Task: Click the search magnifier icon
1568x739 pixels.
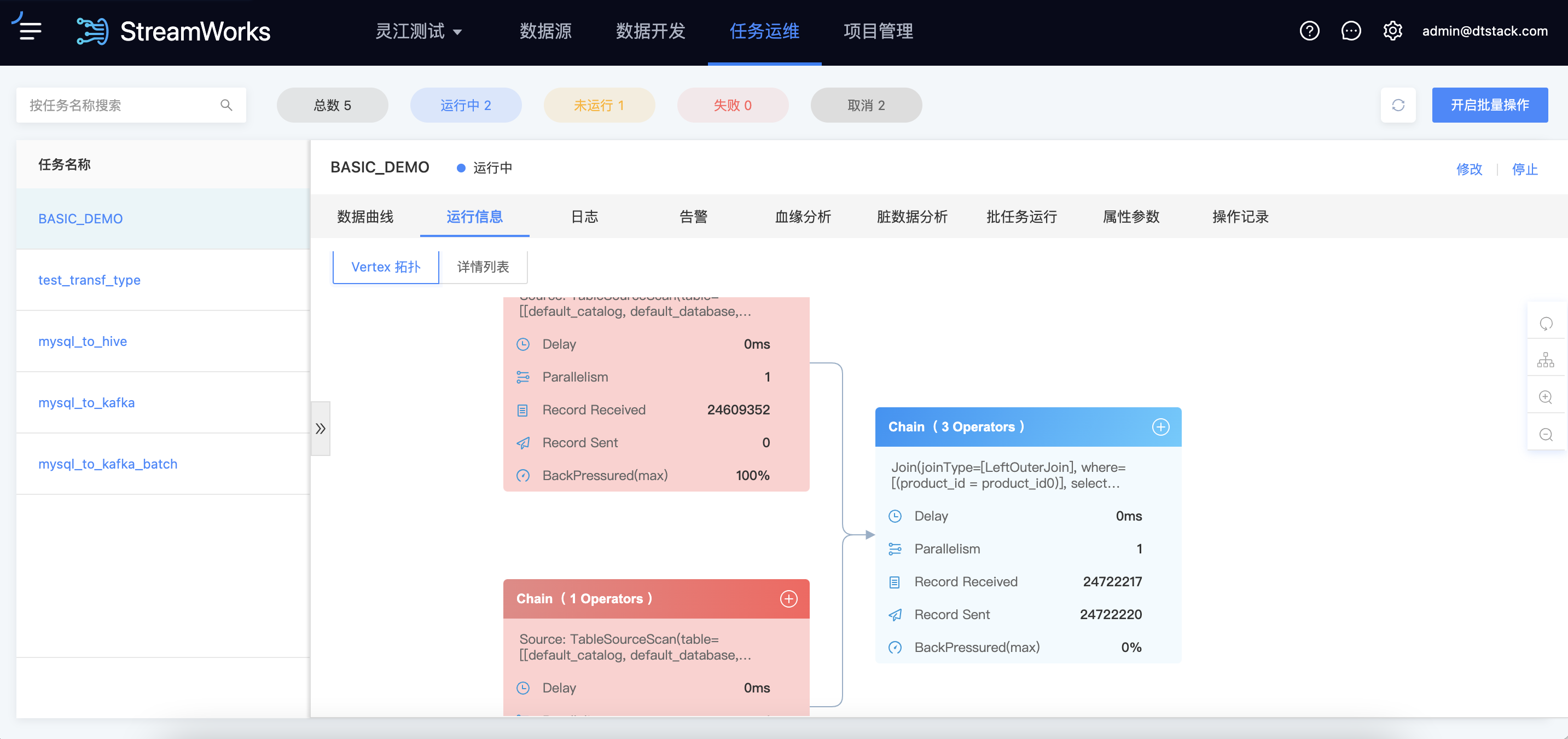Action: click(x=227, y=105)
